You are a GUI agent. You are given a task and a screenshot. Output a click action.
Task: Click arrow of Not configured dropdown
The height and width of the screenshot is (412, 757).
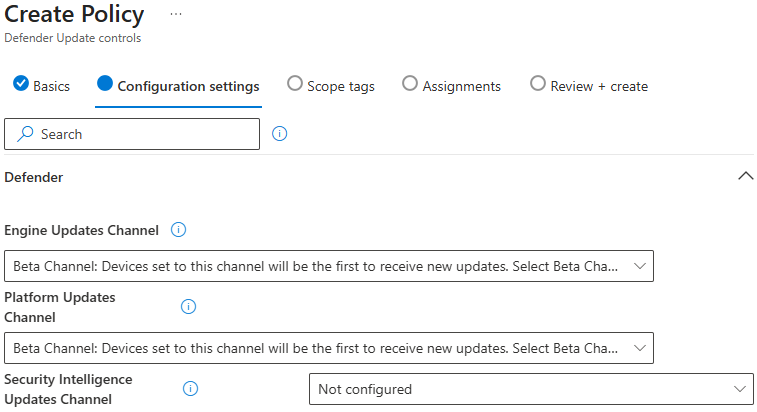740,389
